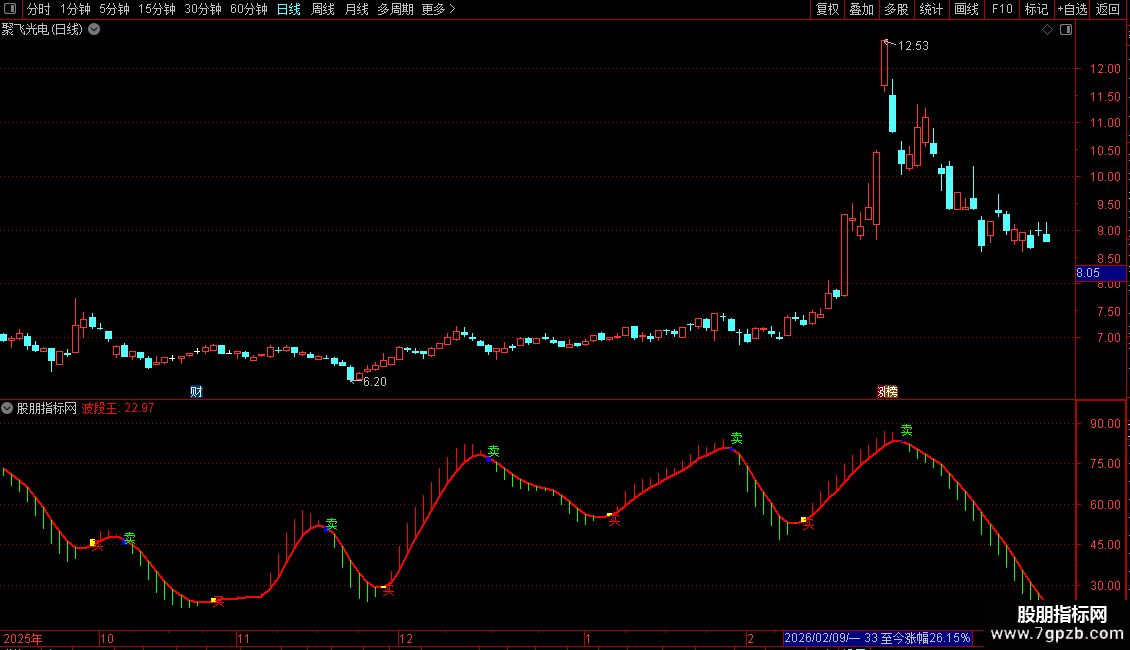Image resolution: width=1130 pixels, height=650 pixels.
Task: Open F10 company info
Action: 1002,9
